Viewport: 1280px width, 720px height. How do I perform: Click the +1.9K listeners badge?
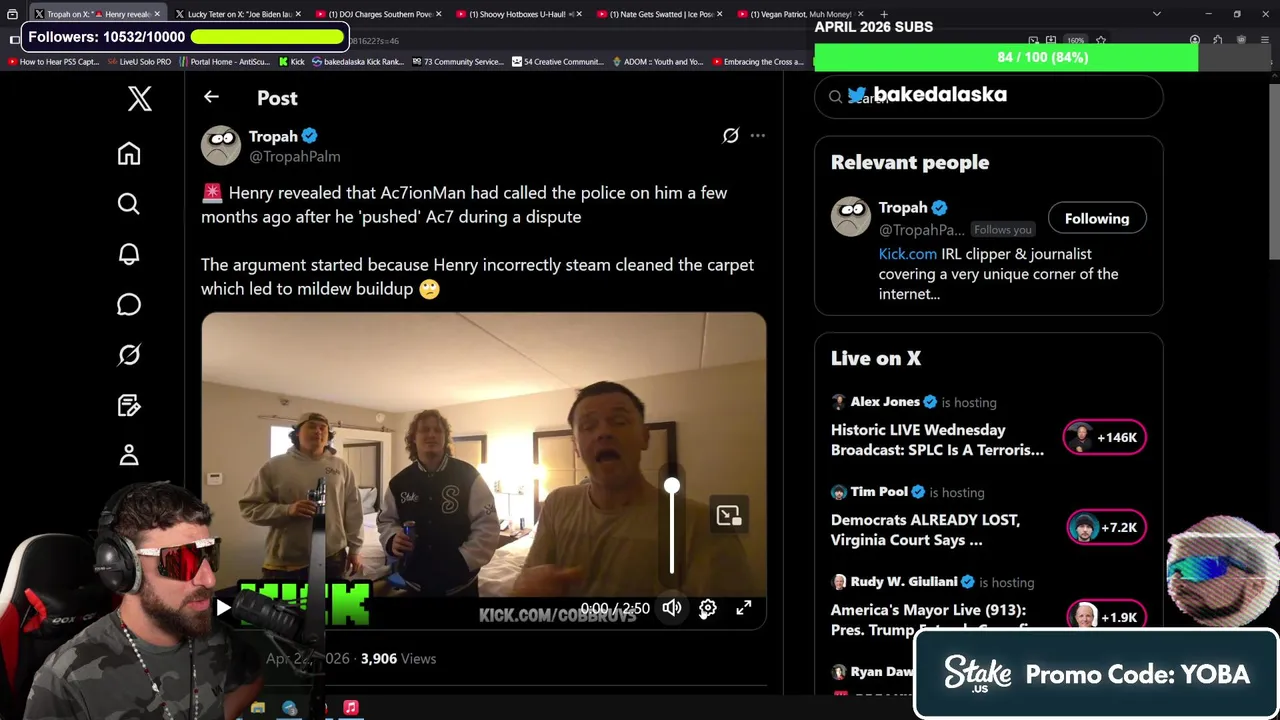click(1105, 616)
